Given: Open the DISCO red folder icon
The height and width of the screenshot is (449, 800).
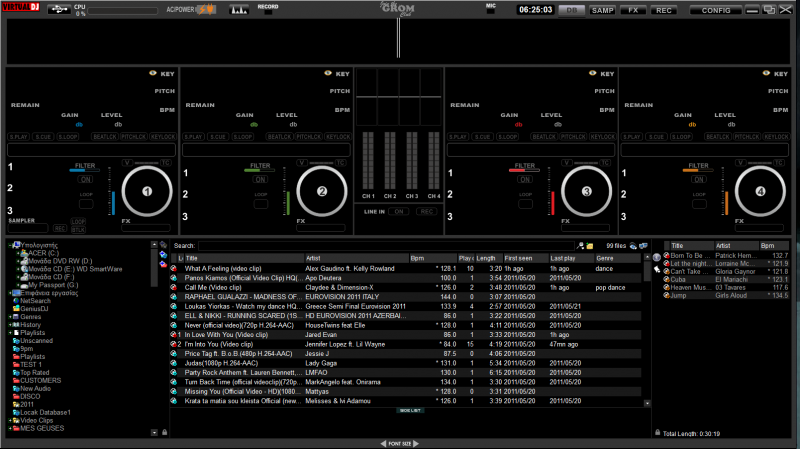Looking at the screenshot, I should pyautogui.click(x=16, y=396).
